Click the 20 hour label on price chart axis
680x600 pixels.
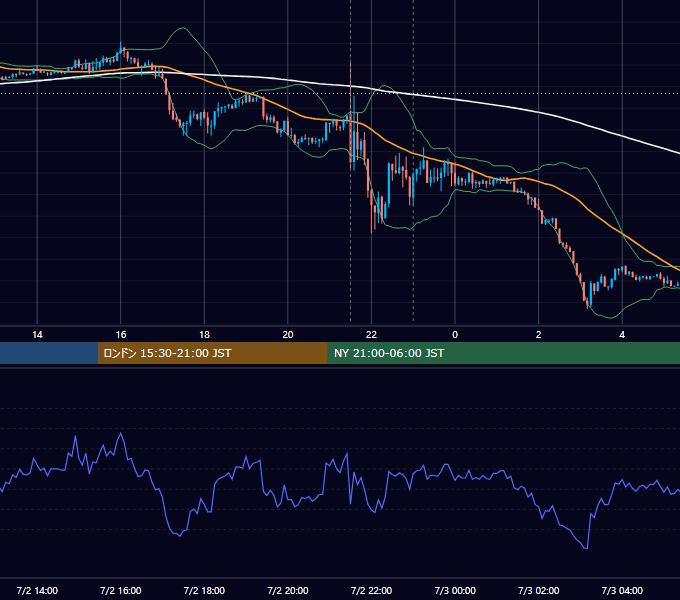point(288,335)
